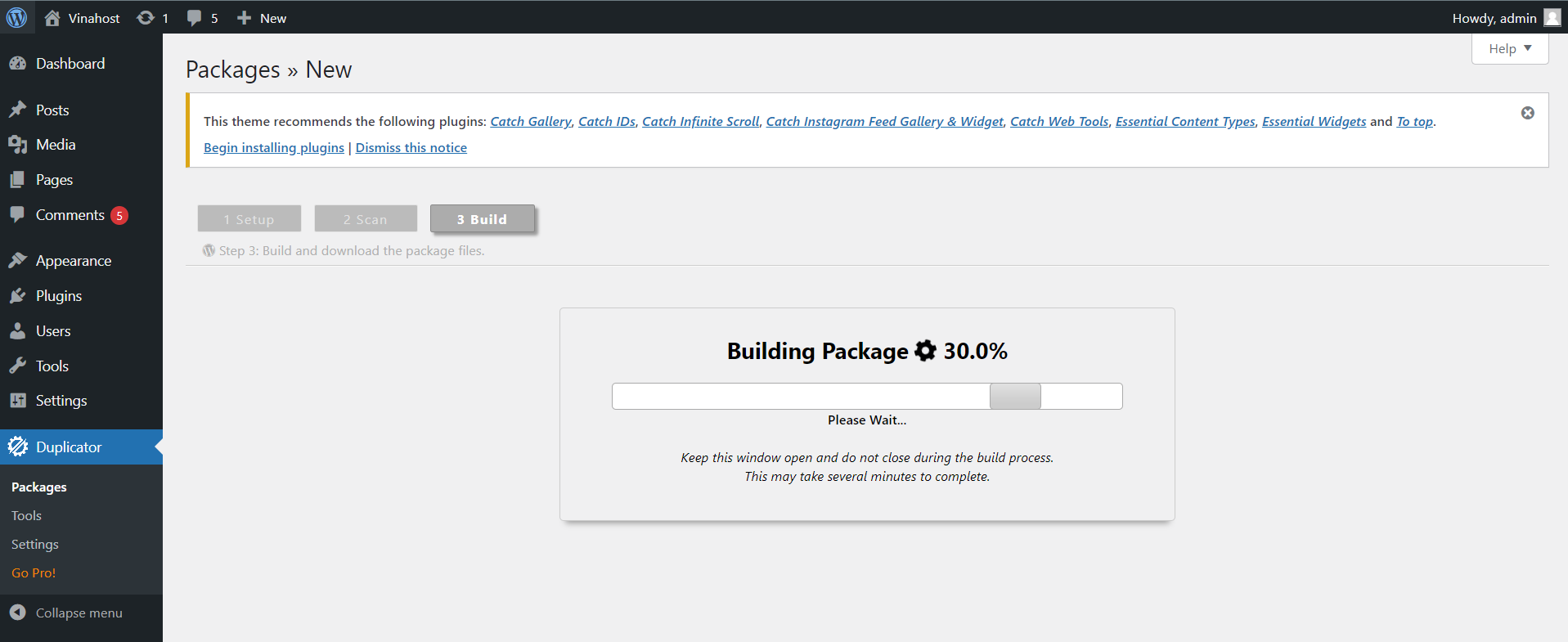Viewport: 1568px width, 642px height.
Task: Open comments bubble icon in admin bar
Action: [194, 18]
